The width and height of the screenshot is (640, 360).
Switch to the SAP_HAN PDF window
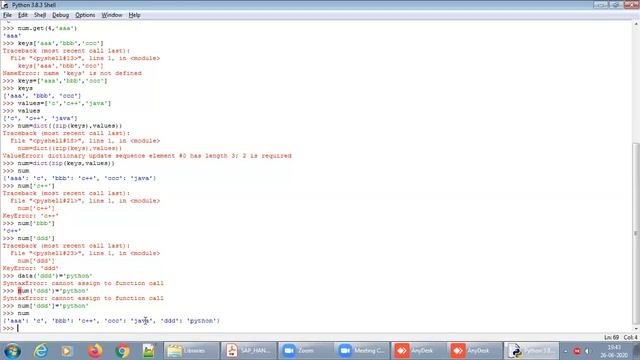point(248,351)
